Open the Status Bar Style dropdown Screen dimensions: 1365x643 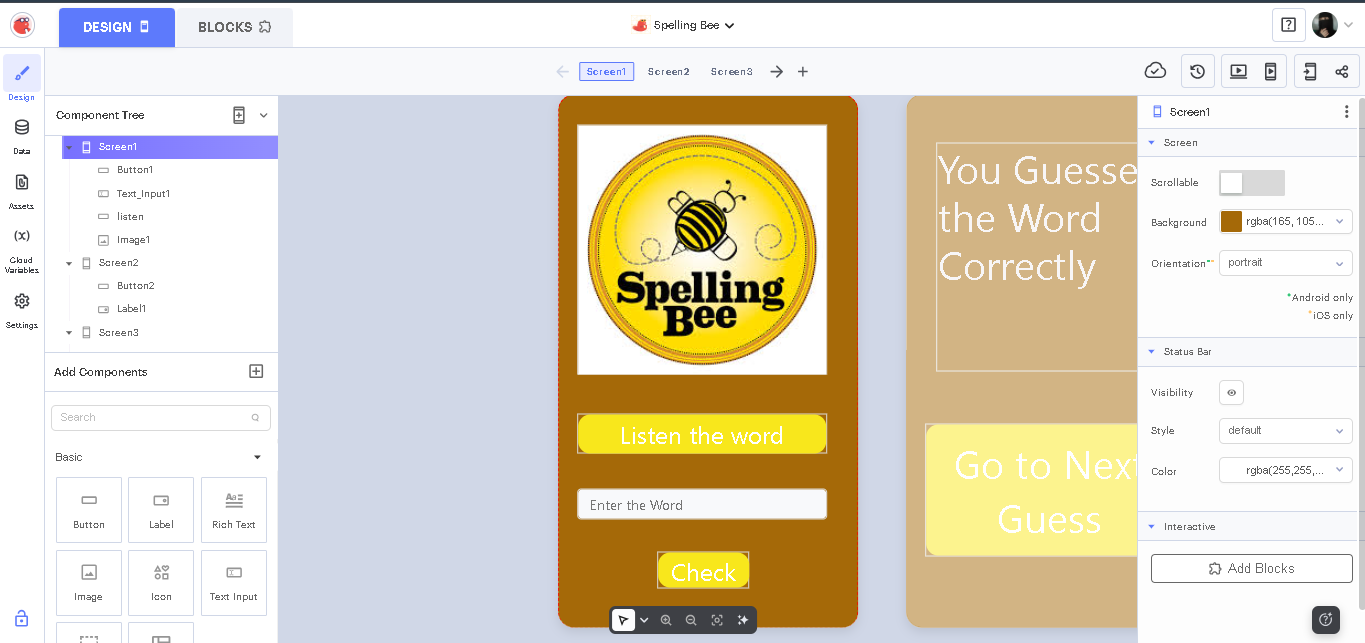[1286, 431]
